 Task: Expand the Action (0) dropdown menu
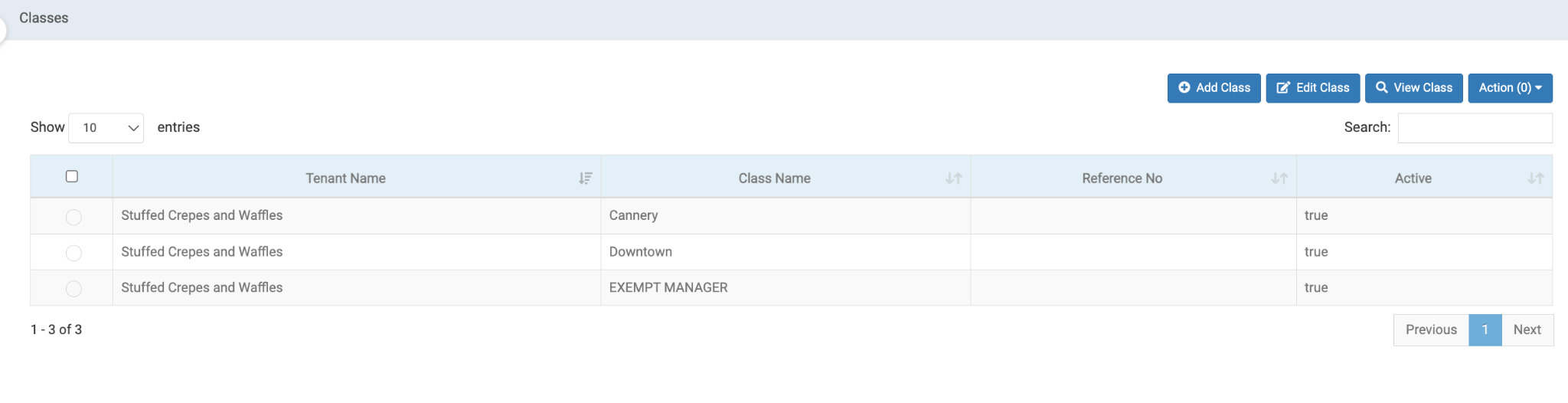click(x=1510, y=88)
